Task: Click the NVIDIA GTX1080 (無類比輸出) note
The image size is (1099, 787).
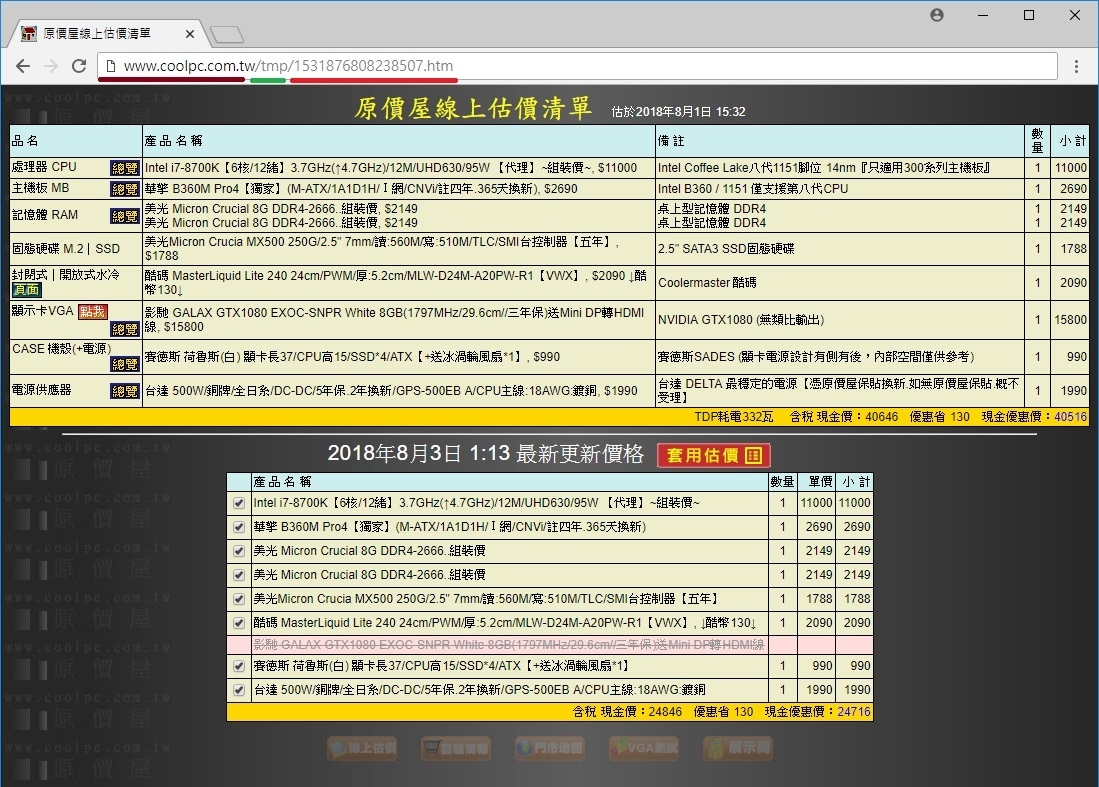Action: [x=741, y=320]
